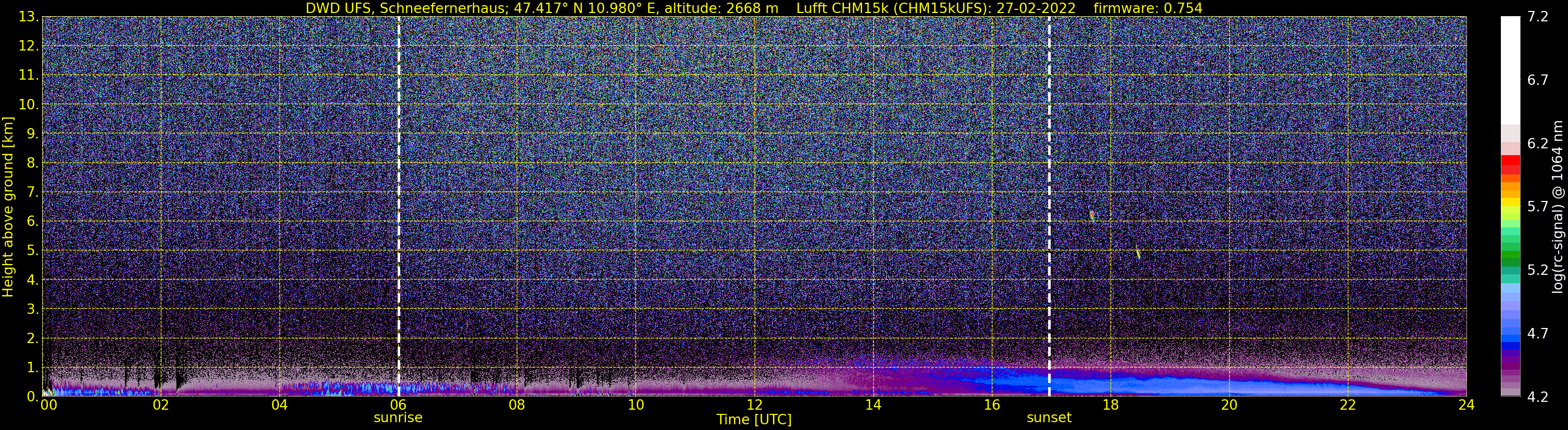The image size is (1568, 430).
Task: Click the colorbar tick label '6.2'
Action: (x=1538, y=144)
